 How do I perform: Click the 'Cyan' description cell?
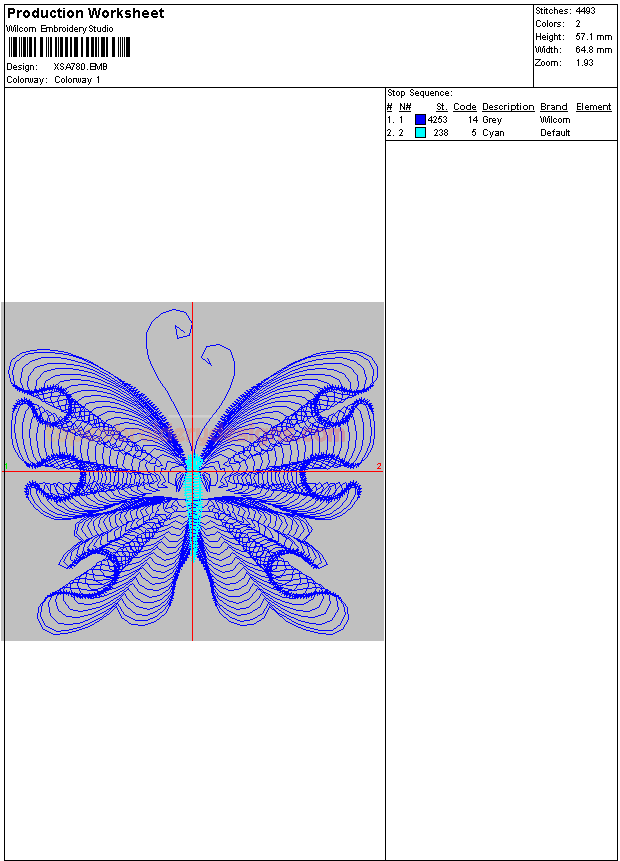493,133
